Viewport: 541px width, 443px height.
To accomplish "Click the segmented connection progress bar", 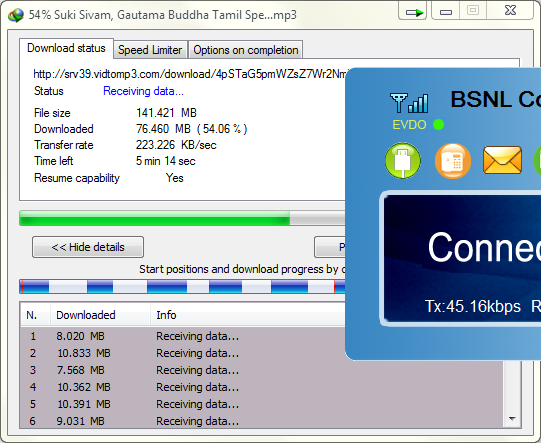I will (x=183, y=287).
